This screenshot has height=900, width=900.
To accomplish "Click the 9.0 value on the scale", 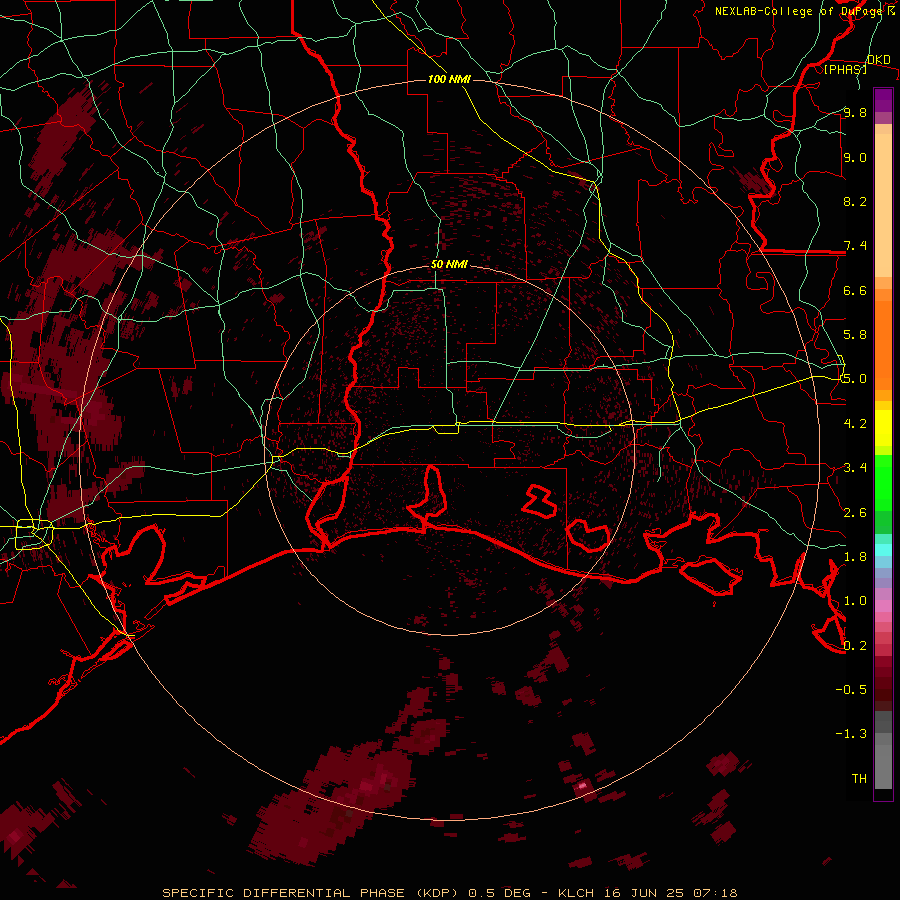I will tap(855, 157).
